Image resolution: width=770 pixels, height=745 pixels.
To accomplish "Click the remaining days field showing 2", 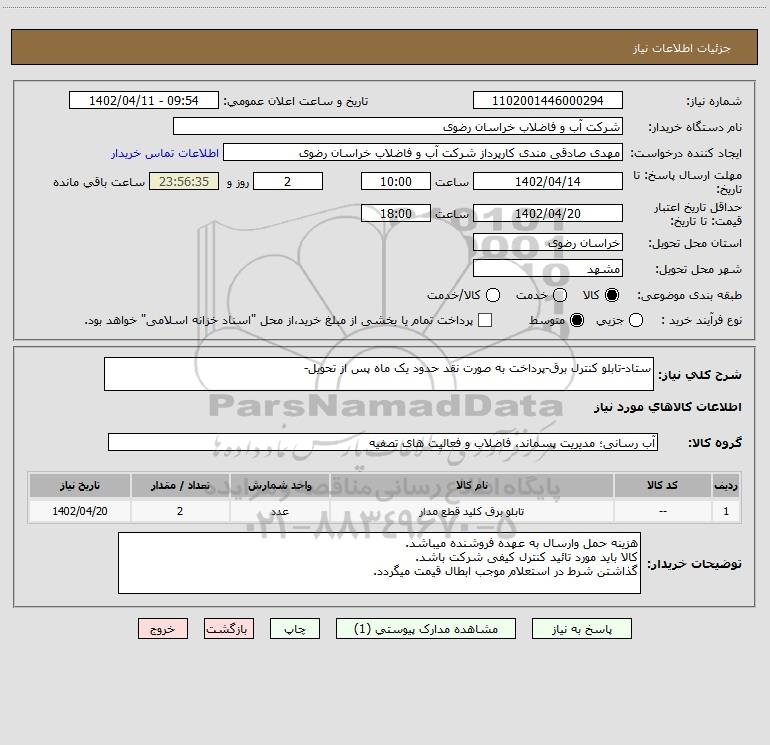I will (288, 181).
